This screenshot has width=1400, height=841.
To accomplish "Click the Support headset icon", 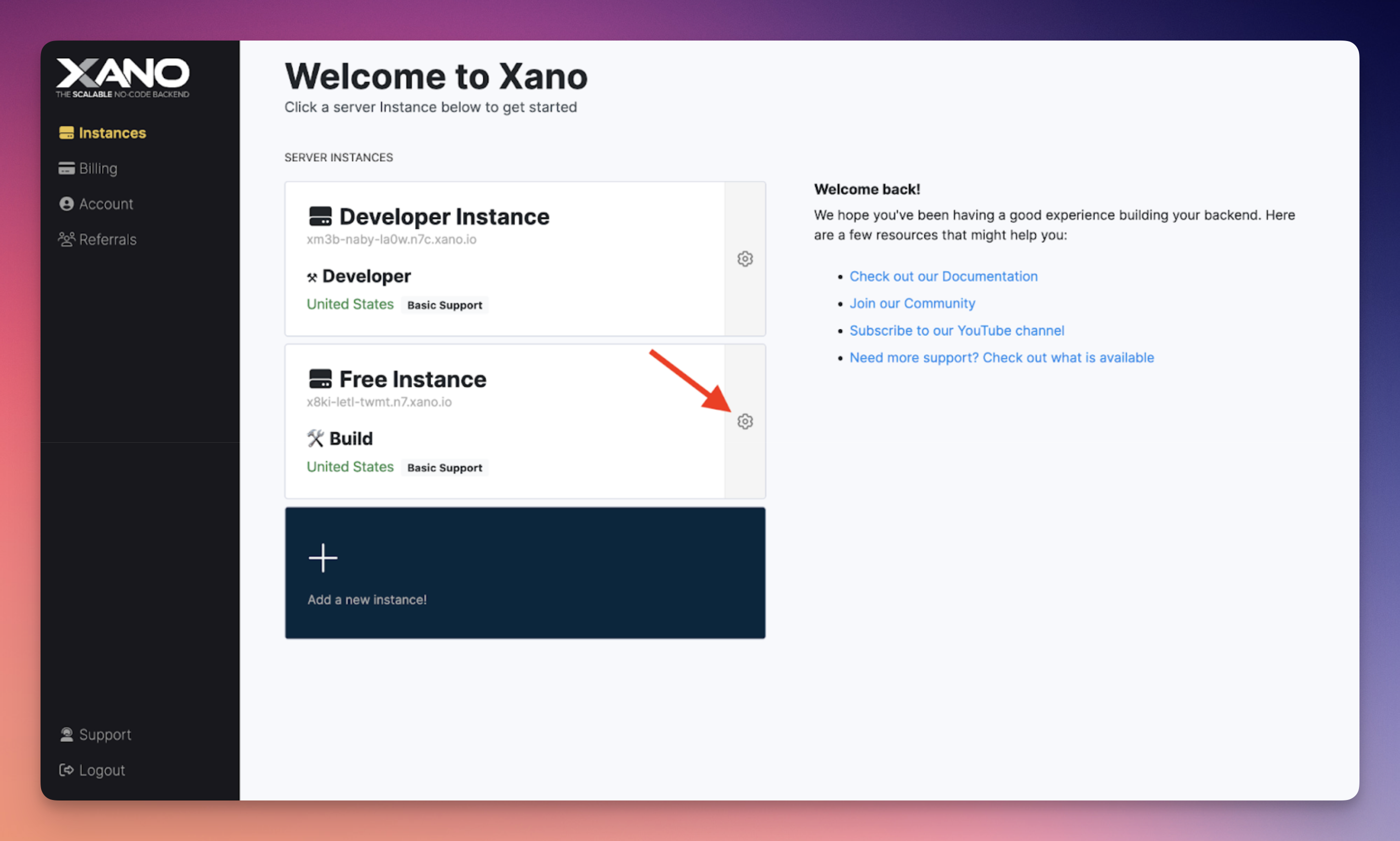I will [66, 735].
